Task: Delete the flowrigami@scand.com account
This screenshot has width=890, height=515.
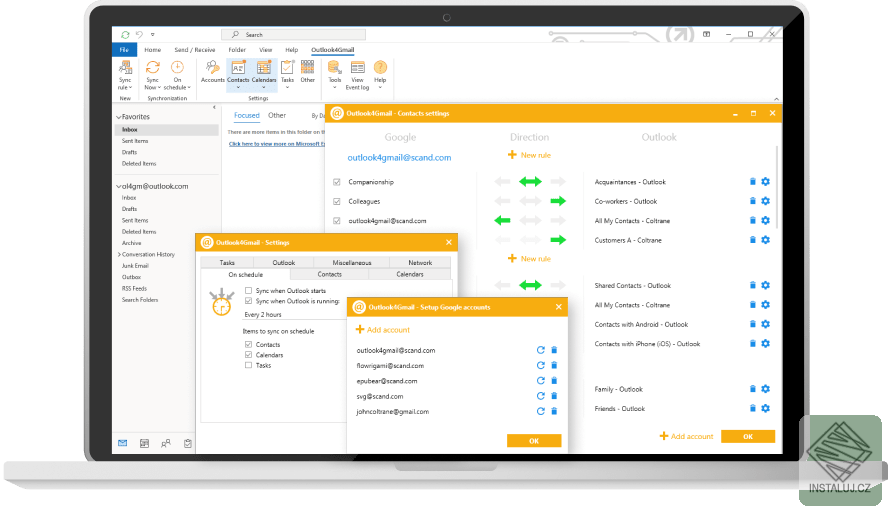Action: 555,366
